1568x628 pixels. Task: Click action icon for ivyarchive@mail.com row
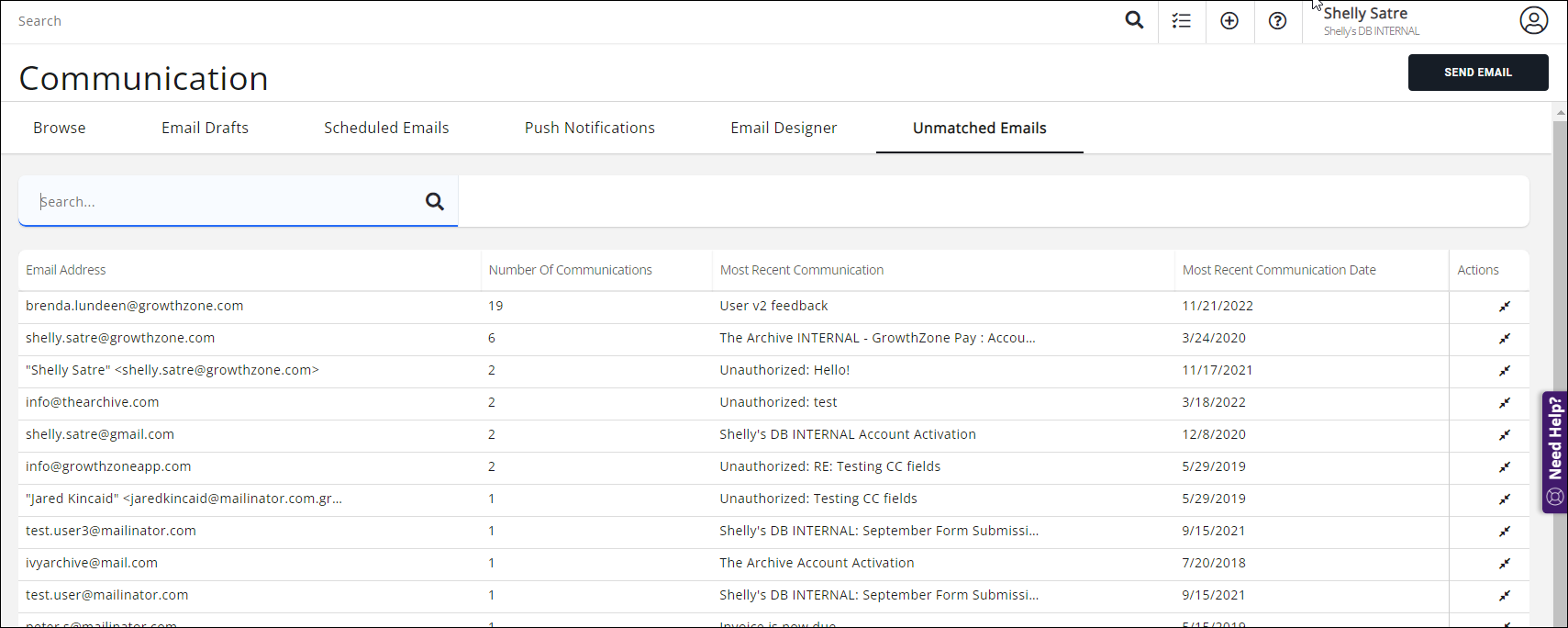1505,564
